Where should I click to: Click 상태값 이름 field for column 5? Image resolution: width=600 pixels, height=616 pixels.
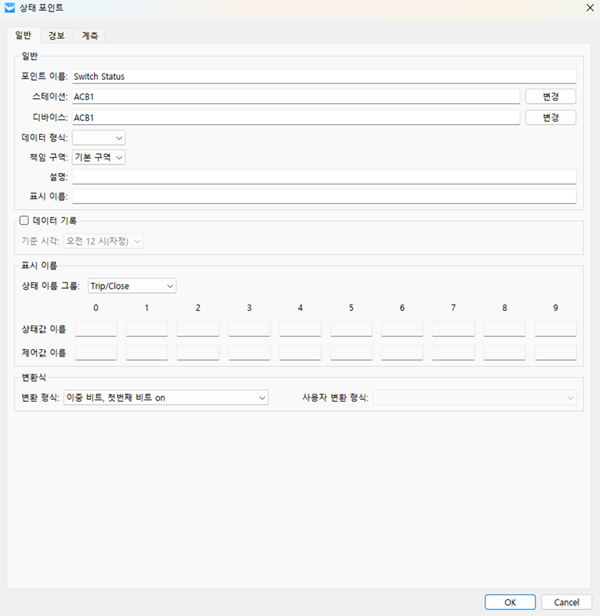[351, 329]
